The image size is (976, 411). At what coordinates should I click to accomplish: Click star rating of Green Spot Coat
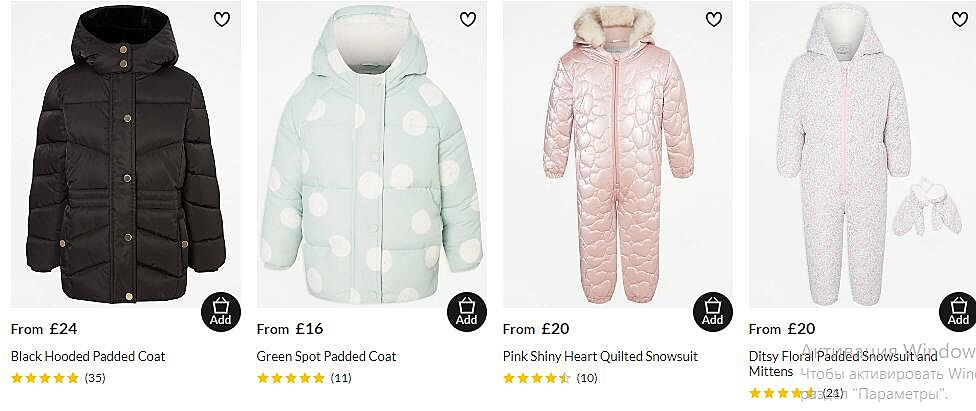(291, 378)
